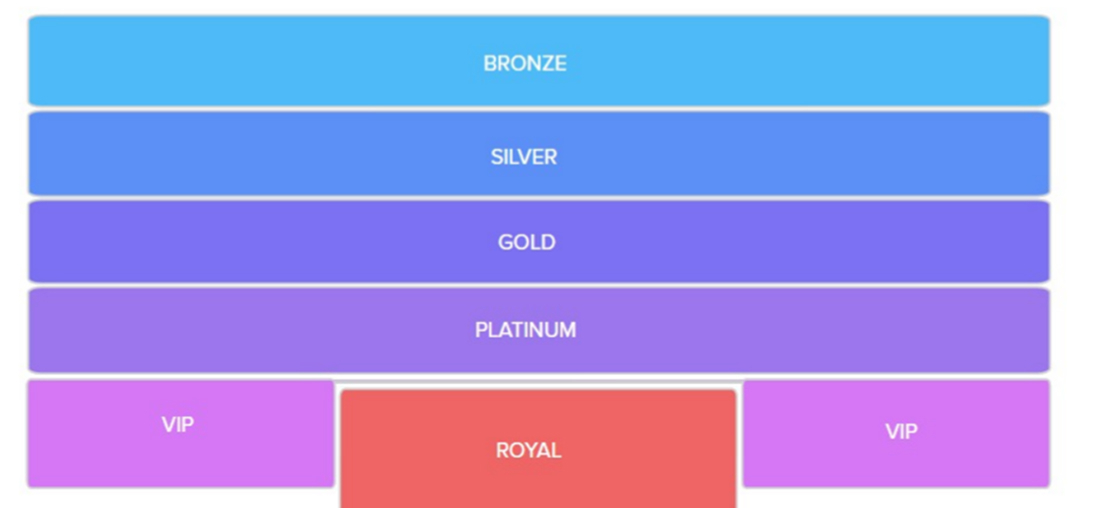
Task: Click the ROYAL text label
Action: point(528,450)
